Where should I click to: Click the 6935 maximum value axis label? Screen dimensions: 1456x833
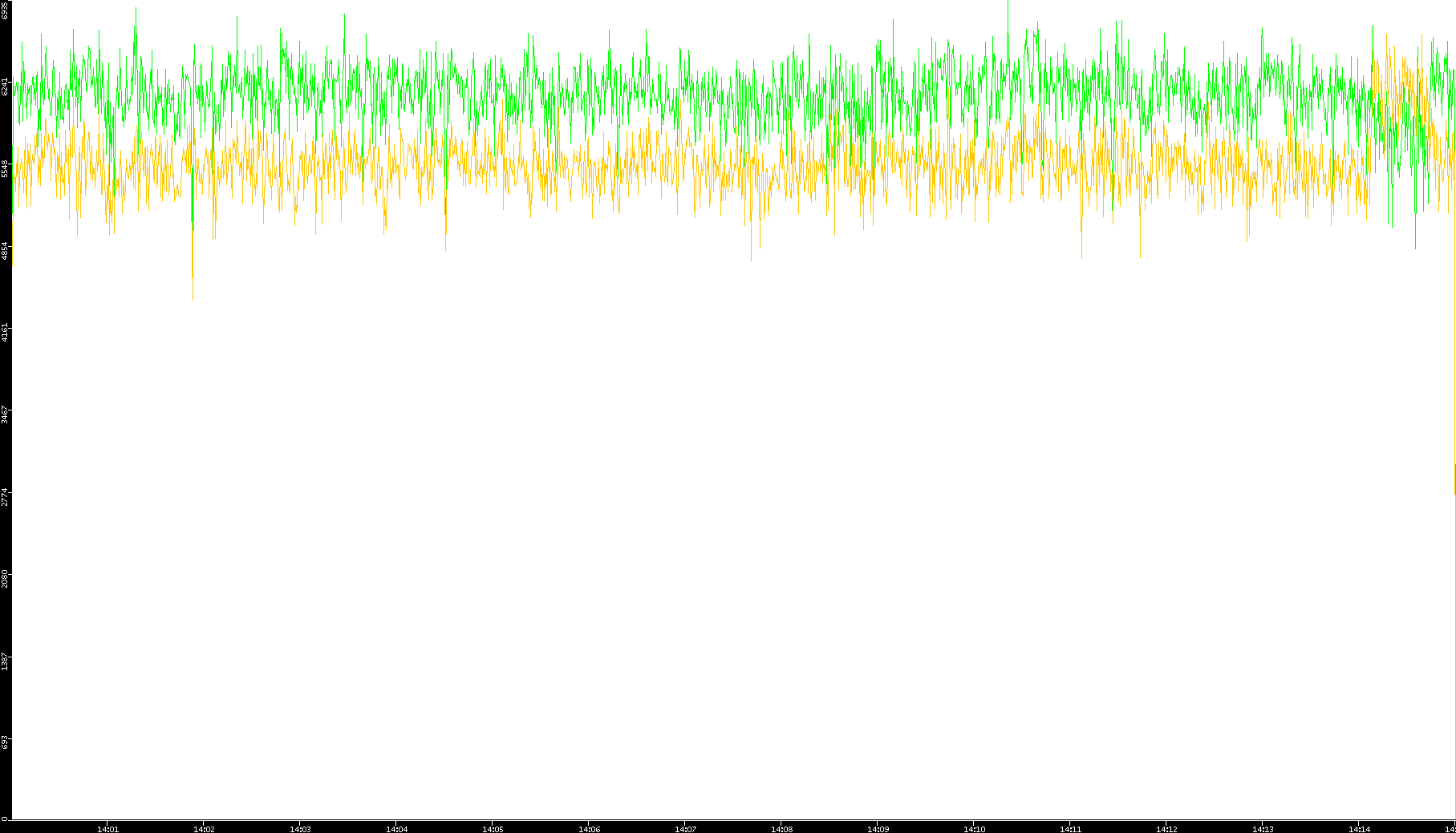(5, 10)
